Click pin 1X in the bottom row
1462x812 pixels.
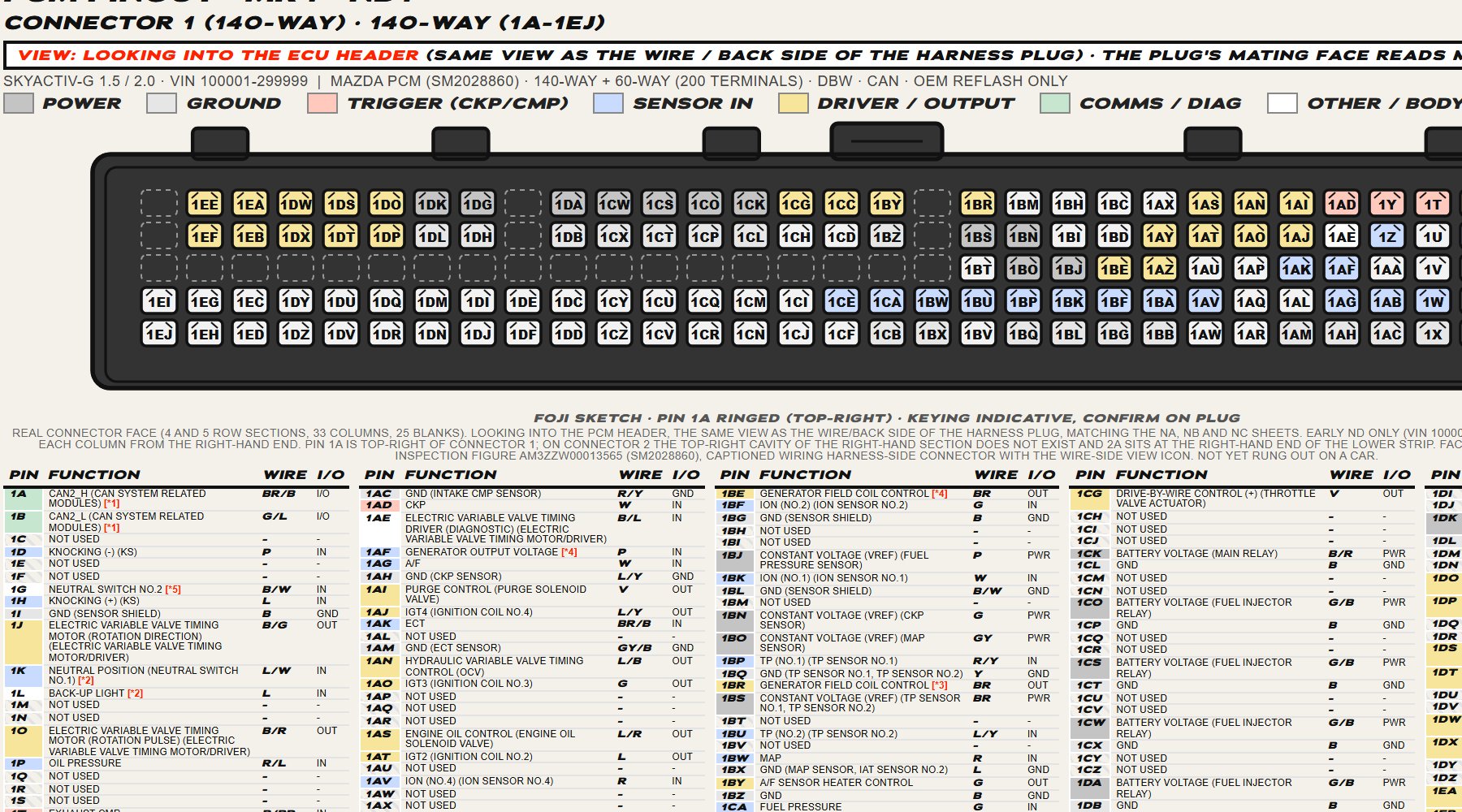tap(1433, 334)
